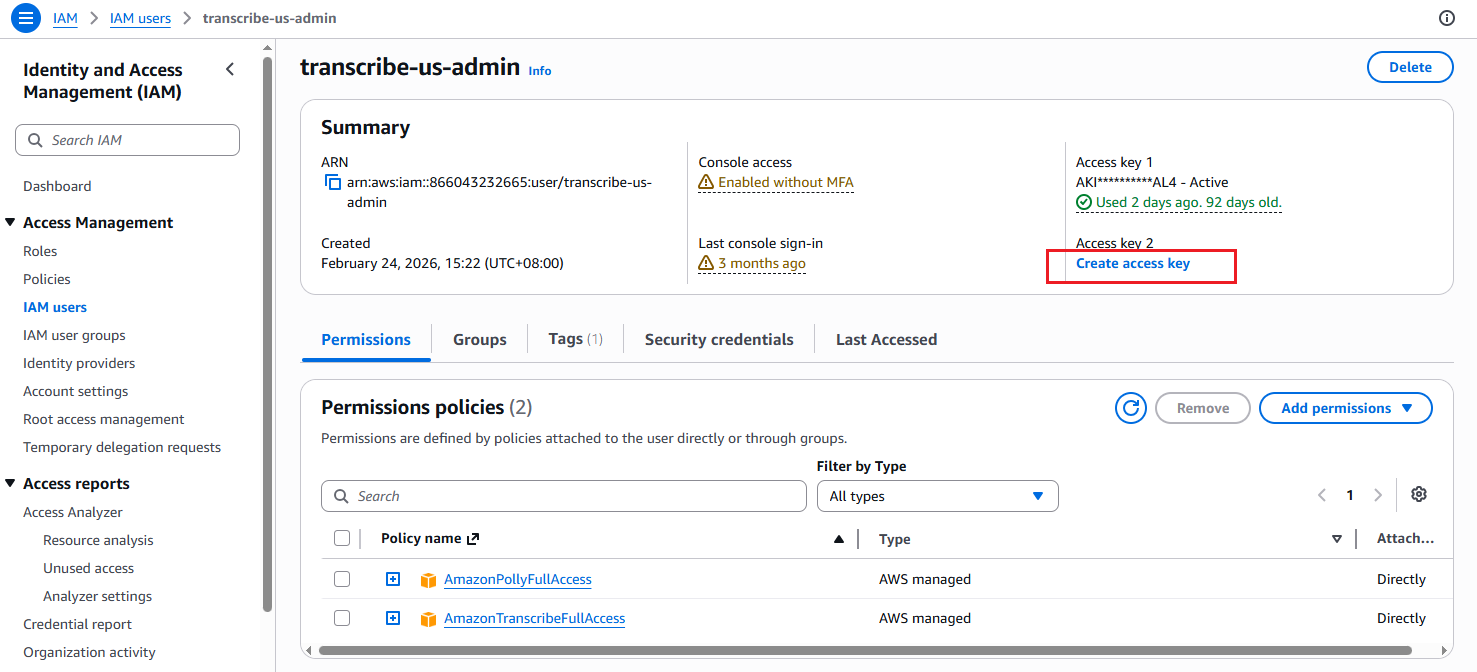Click the policies Search input field

(x=564, y=496)
